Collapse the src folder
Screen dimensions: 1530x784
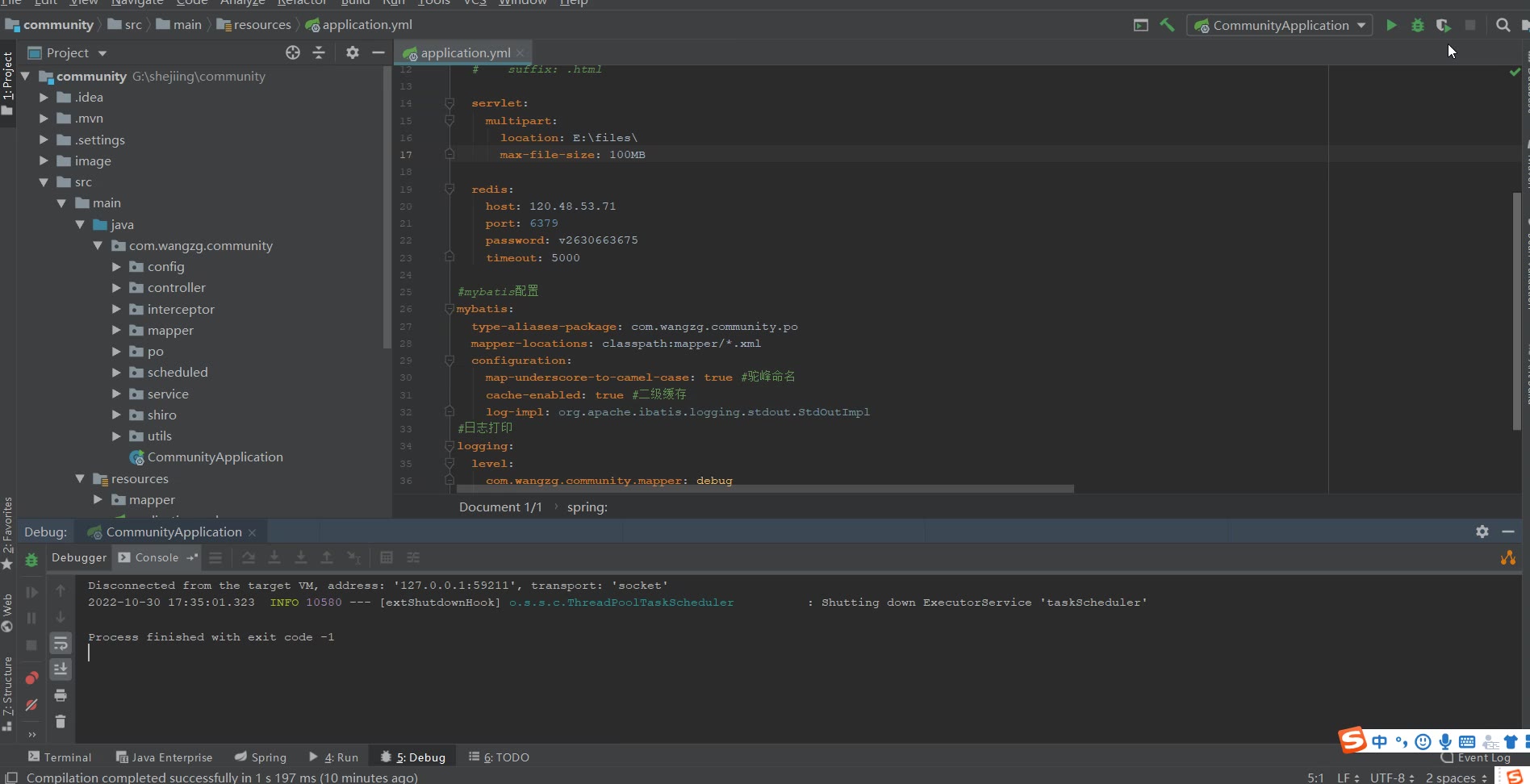click(44, 182)
